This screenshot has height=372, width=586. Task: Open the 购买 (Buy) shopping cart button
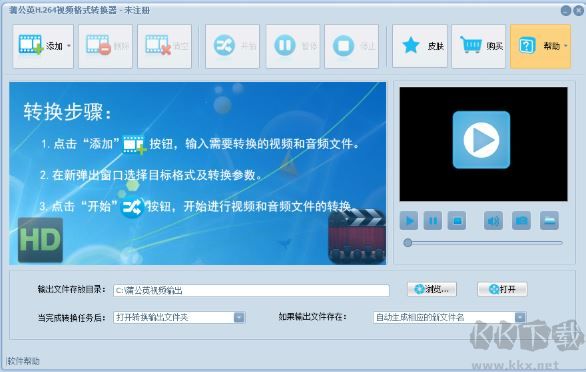coord(478,46)
